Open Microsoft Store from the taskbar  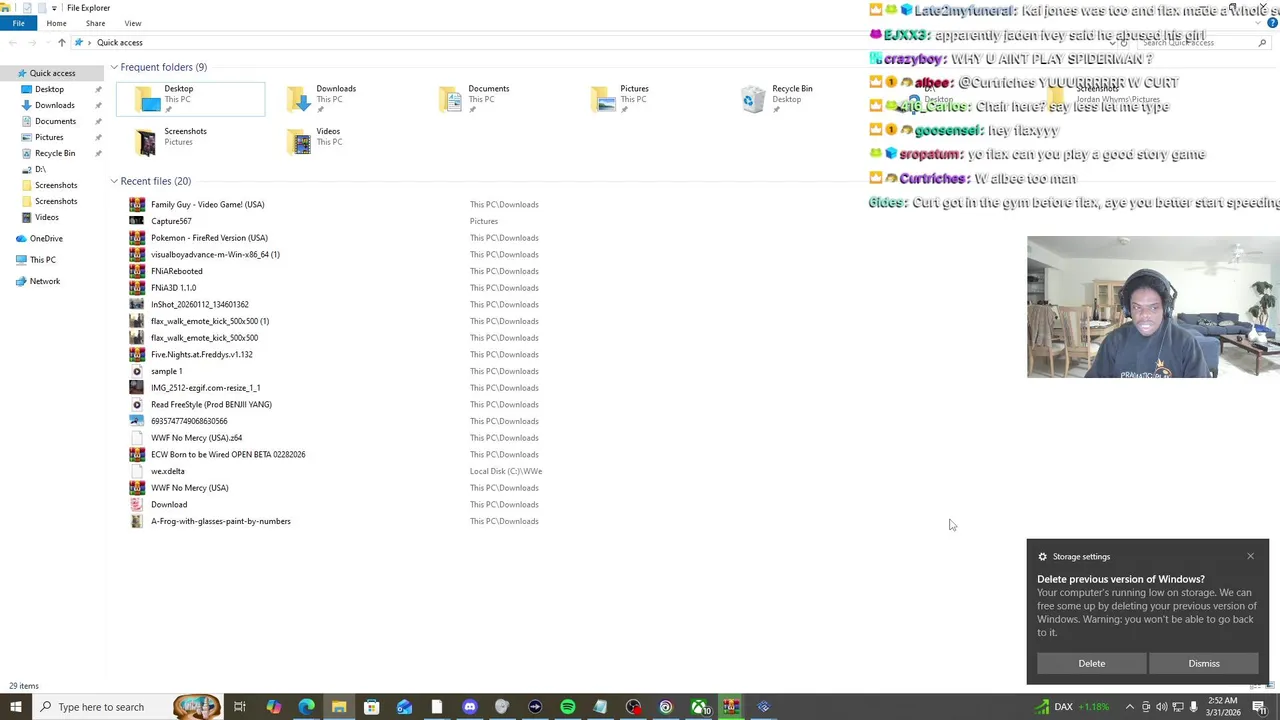point(371,707)
